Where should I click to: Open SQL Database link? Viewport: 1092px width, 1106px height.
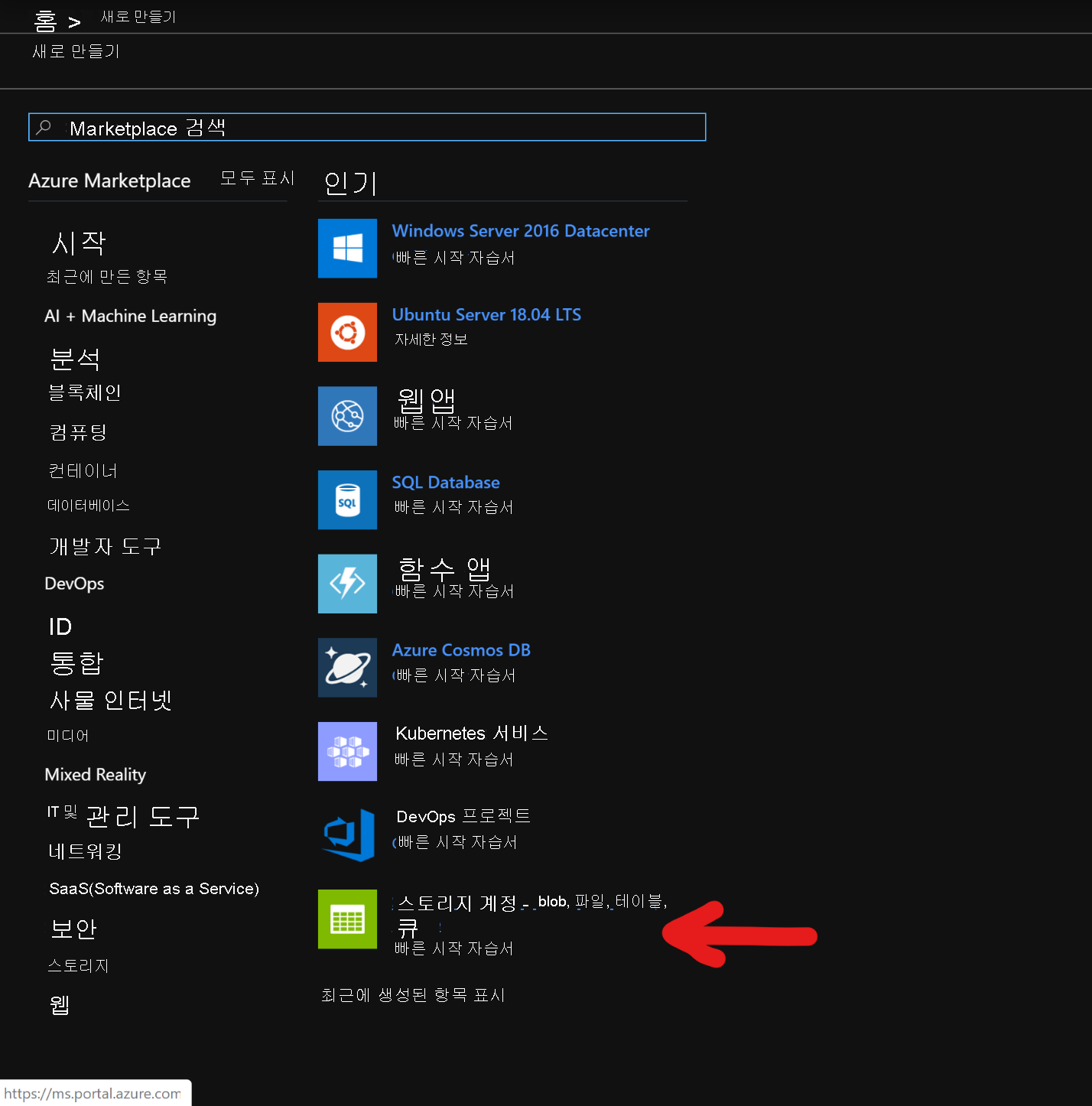click(446, 483)
